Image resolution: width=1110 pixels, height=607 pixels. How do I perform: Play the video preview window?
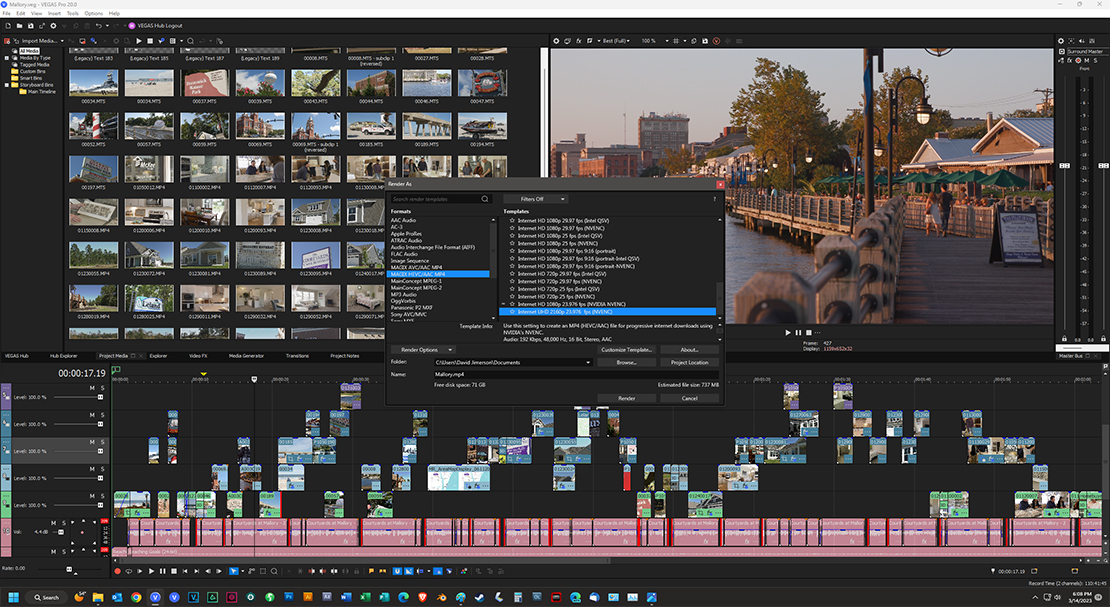tap(788, 332)
